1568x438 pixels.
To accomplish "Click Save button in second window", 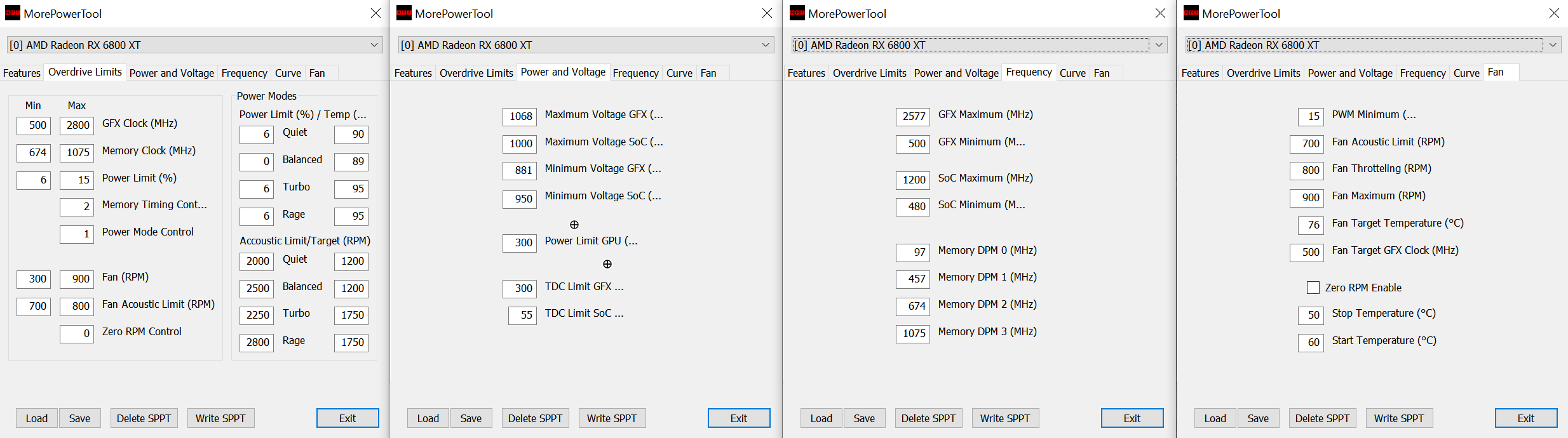I will click(471, 418).
